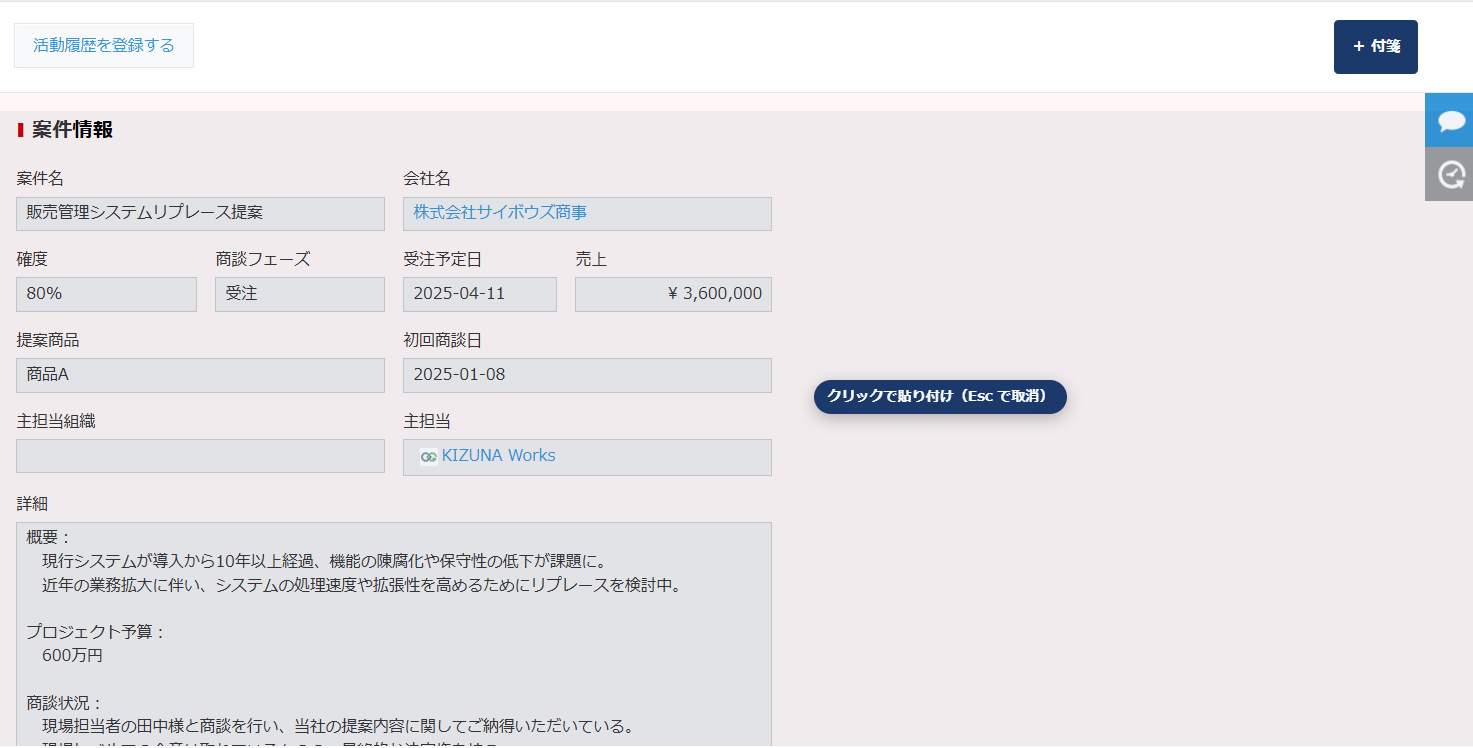Click the 主担当組織 label
This screenshot has height=748, width=1473.
tap(56, 421)
